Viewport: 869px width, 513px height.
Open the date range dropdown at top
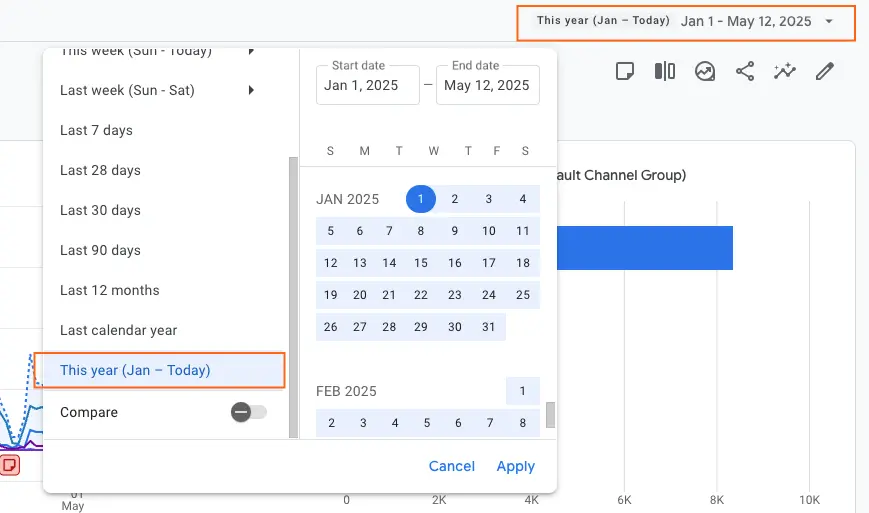(686, 22)
